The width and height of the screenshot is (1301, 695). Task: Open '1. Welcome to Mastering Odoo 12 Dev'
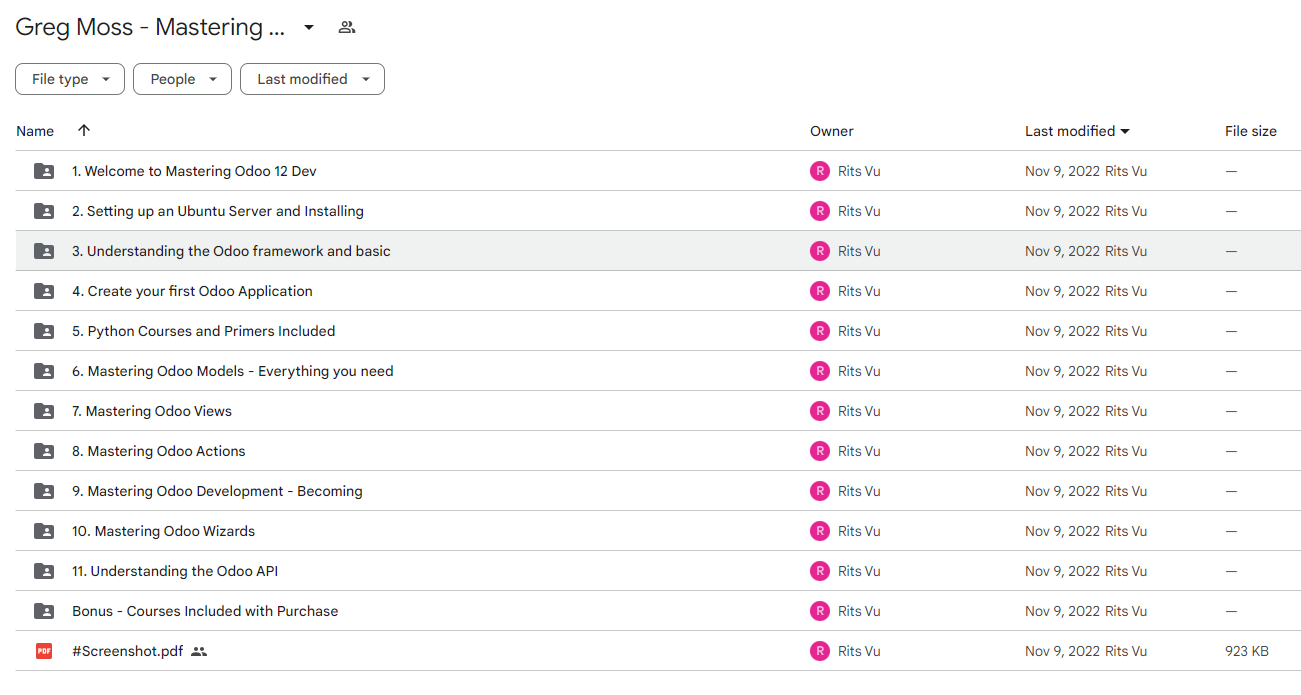click(x=194, y=171)
